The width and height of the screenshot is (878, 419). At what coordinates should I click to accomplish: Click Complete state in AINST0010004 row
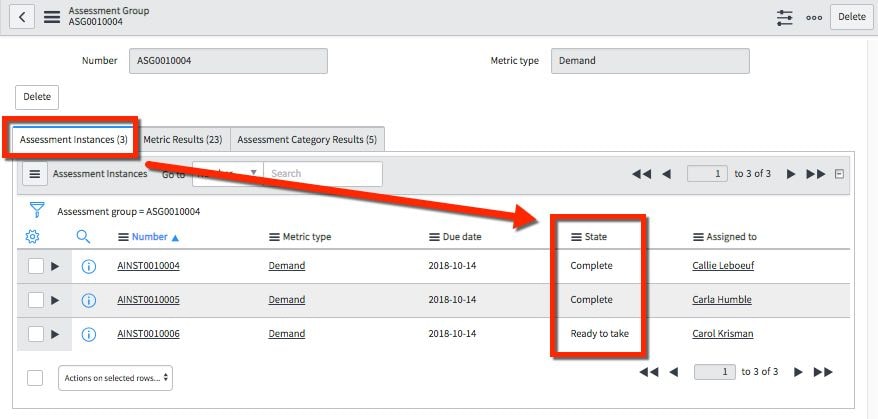click(591, 266)
